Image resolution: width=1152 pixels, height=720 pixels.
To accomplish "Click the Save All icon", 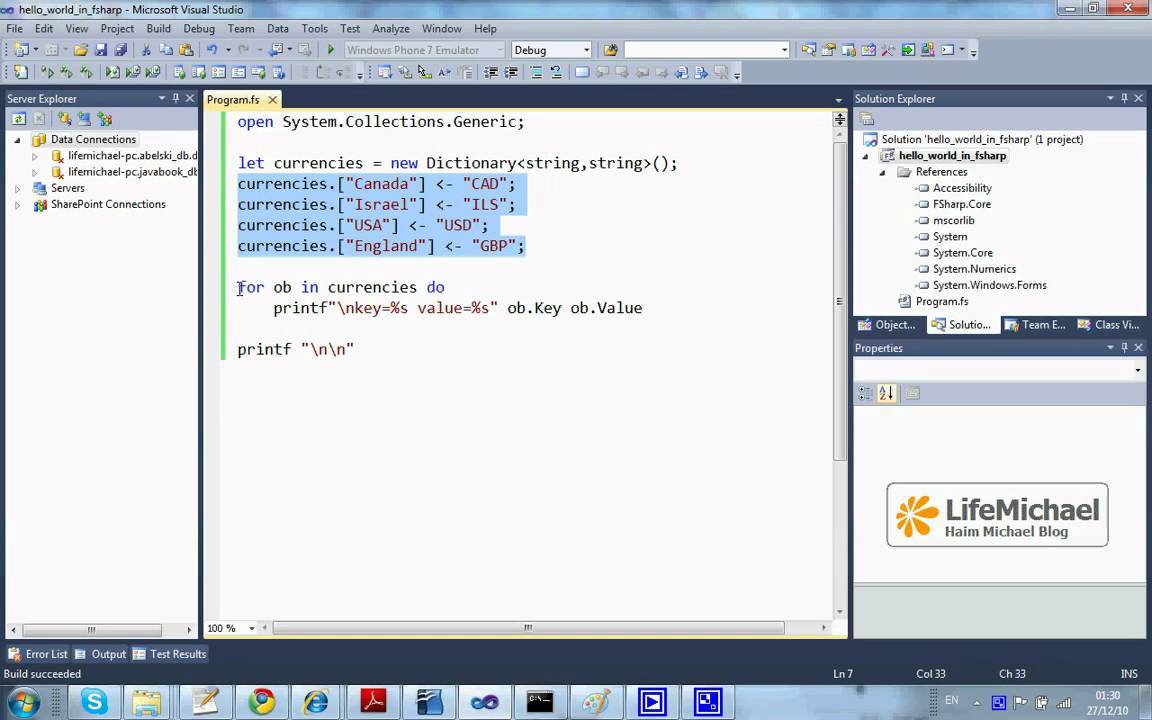I will [x=120, y=50].
